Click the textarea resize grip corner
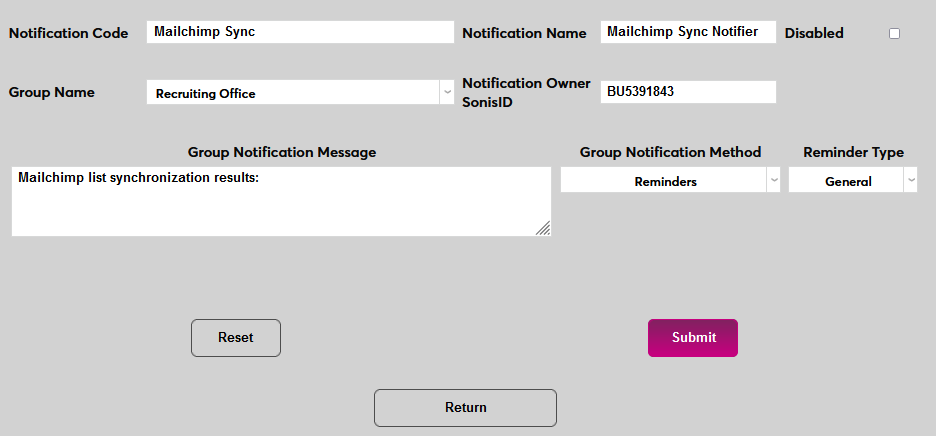936x436 pixels. [543, 228]
